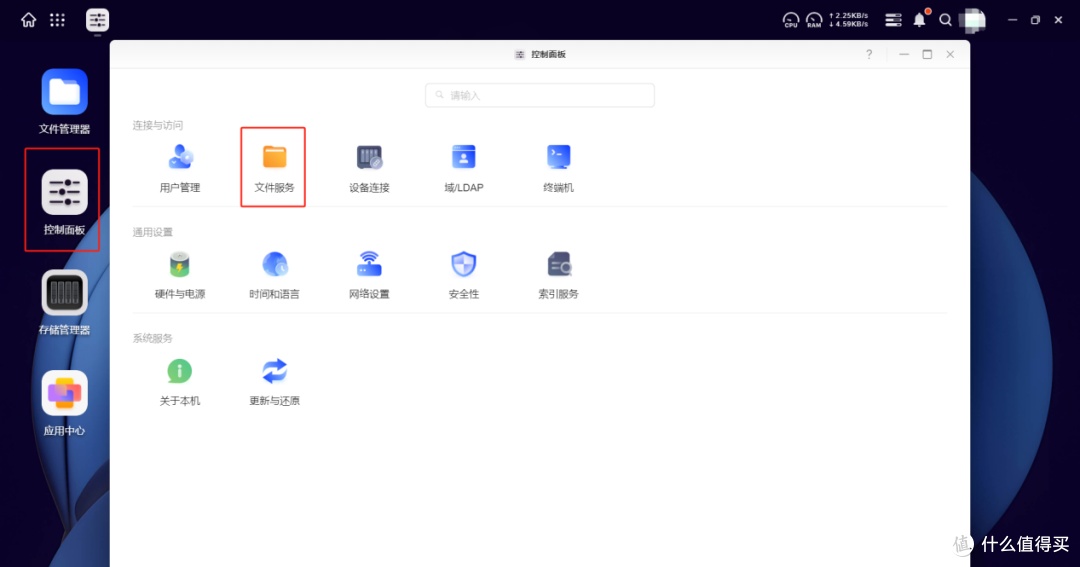This screenshot has height=567, width=1080.
Task: View the network speed indicator
Action: (x=849, y=20)
